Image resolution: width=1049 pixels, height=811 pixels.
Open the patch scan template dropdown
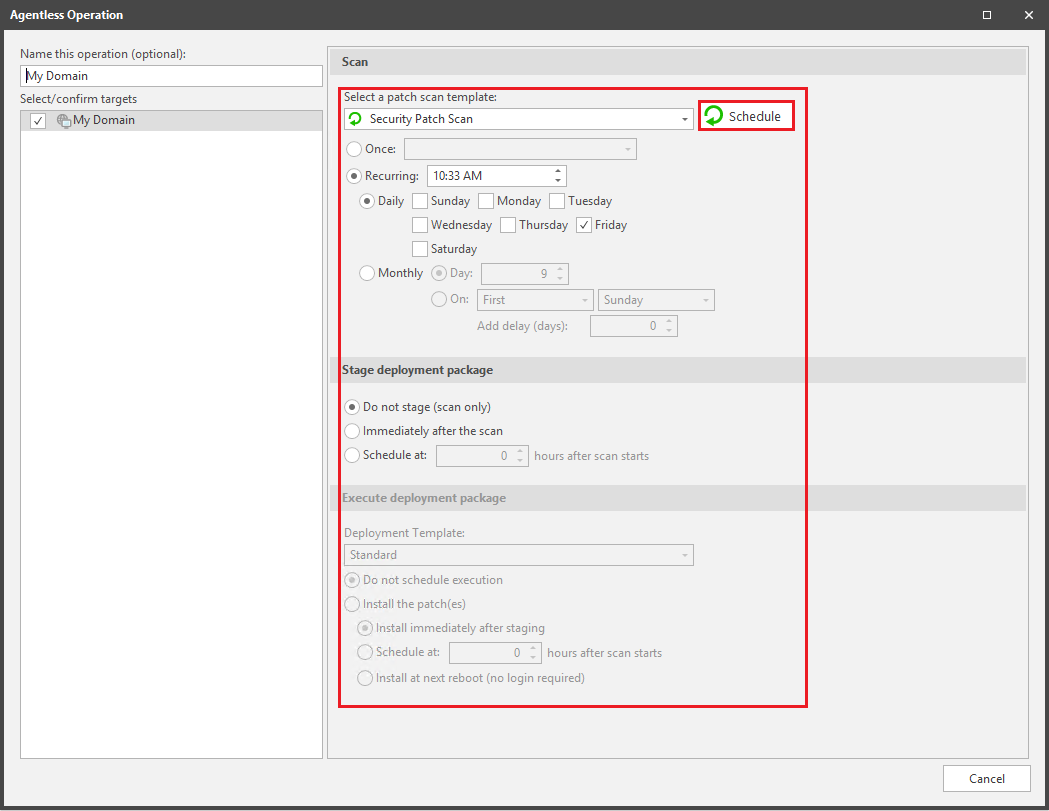[x=683, y=118]
